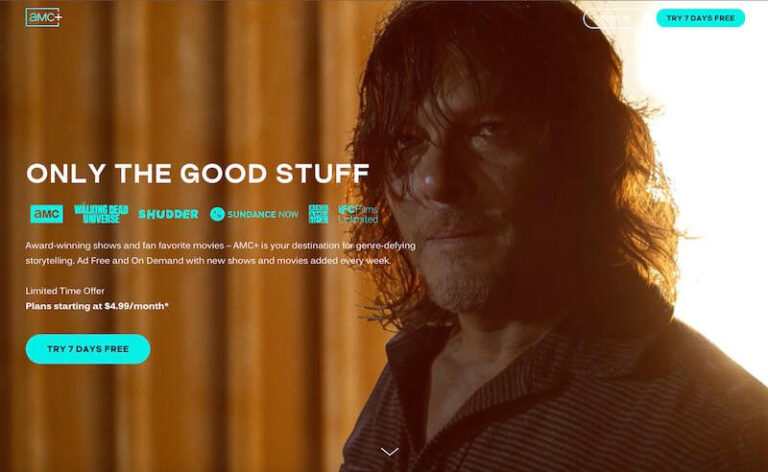This screenshot has width=768, height=472.
Task: Select the Walking Dead Universe logo
Action: [x=101, y=213]
